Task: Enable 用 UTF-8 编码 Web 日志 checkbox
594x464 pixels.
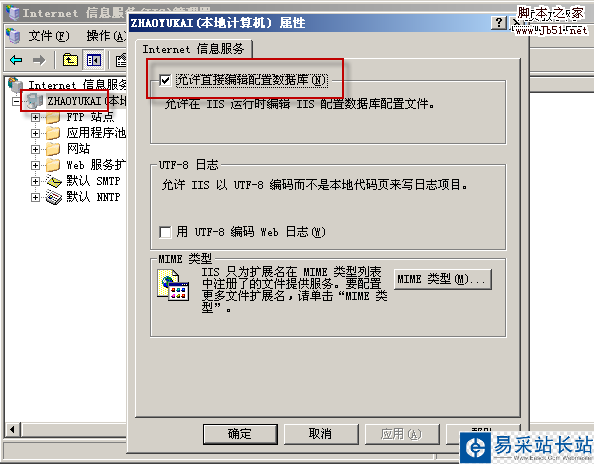Action: coord(165,232)
